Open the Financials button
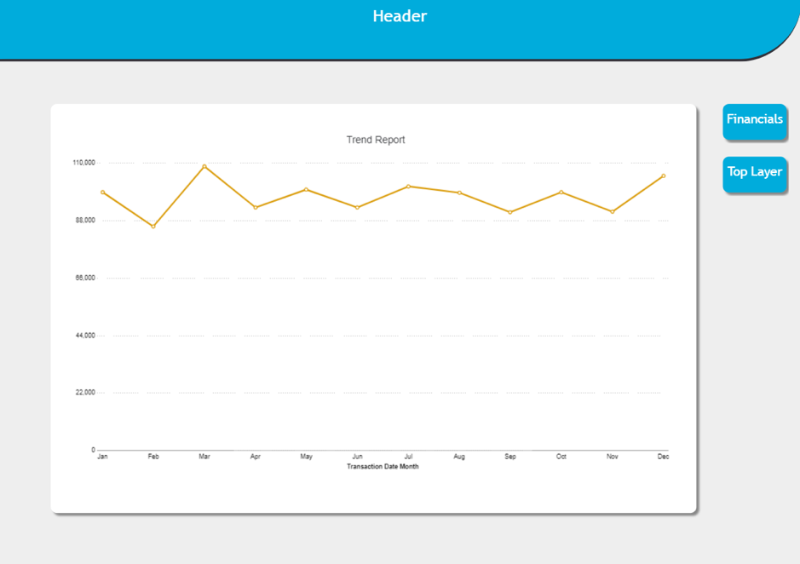Image resolution: width=800 pixels, height=564 pixels. click(x=754, y=119)
